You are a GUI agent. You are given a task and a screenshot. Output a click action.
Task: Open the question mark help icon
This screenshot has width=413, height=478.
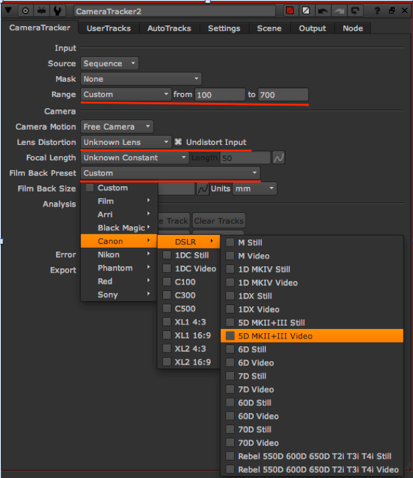(x=377, y=11)
